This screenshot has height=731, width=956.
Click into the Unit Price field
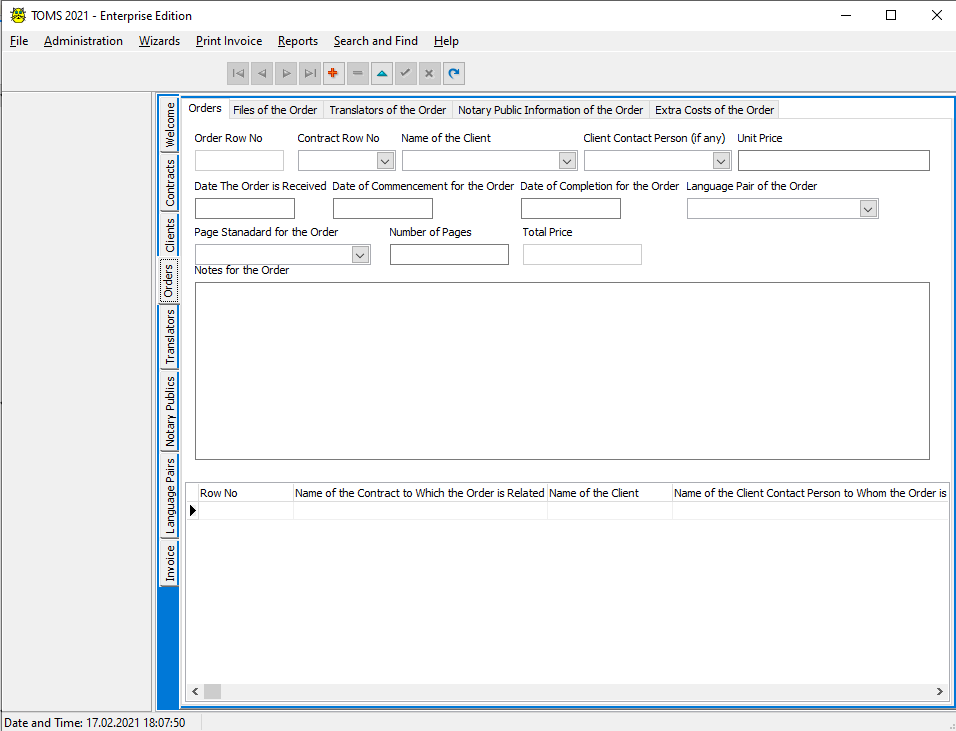coord(833,161)
